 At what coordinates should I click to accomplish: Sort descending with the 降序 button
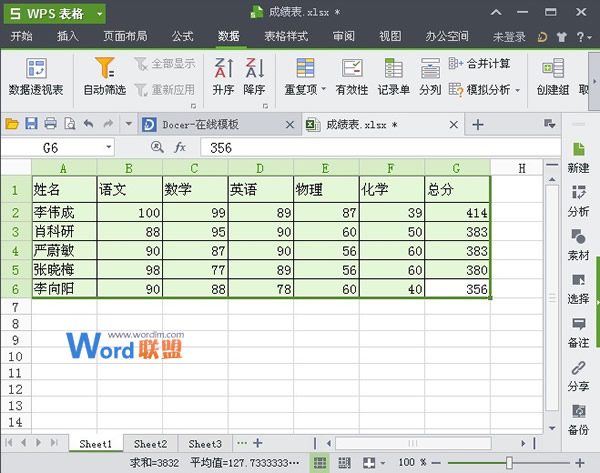coord(254,76)
